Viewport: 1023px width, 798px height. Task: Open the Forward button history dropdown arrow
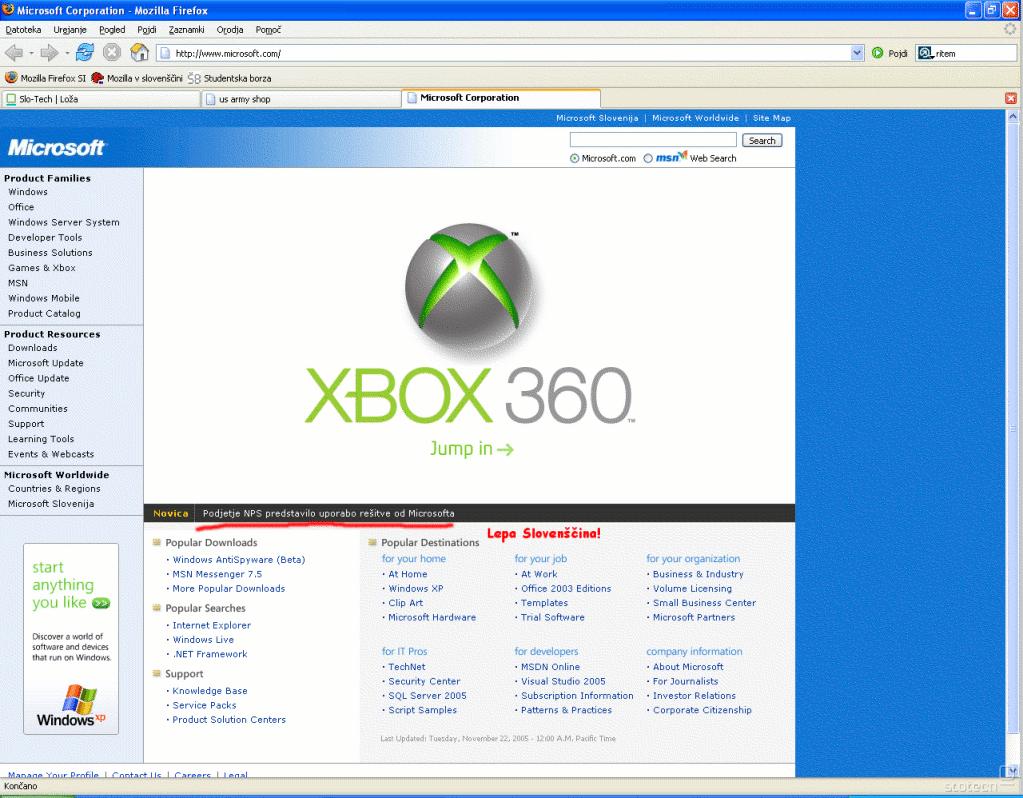tap(67, 53)
